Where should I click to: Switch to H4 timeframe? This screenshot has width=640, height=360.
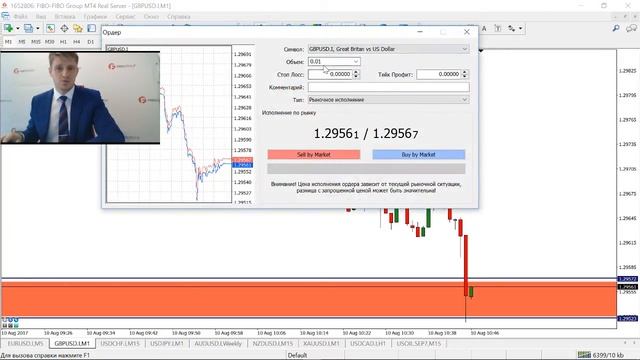77,42
